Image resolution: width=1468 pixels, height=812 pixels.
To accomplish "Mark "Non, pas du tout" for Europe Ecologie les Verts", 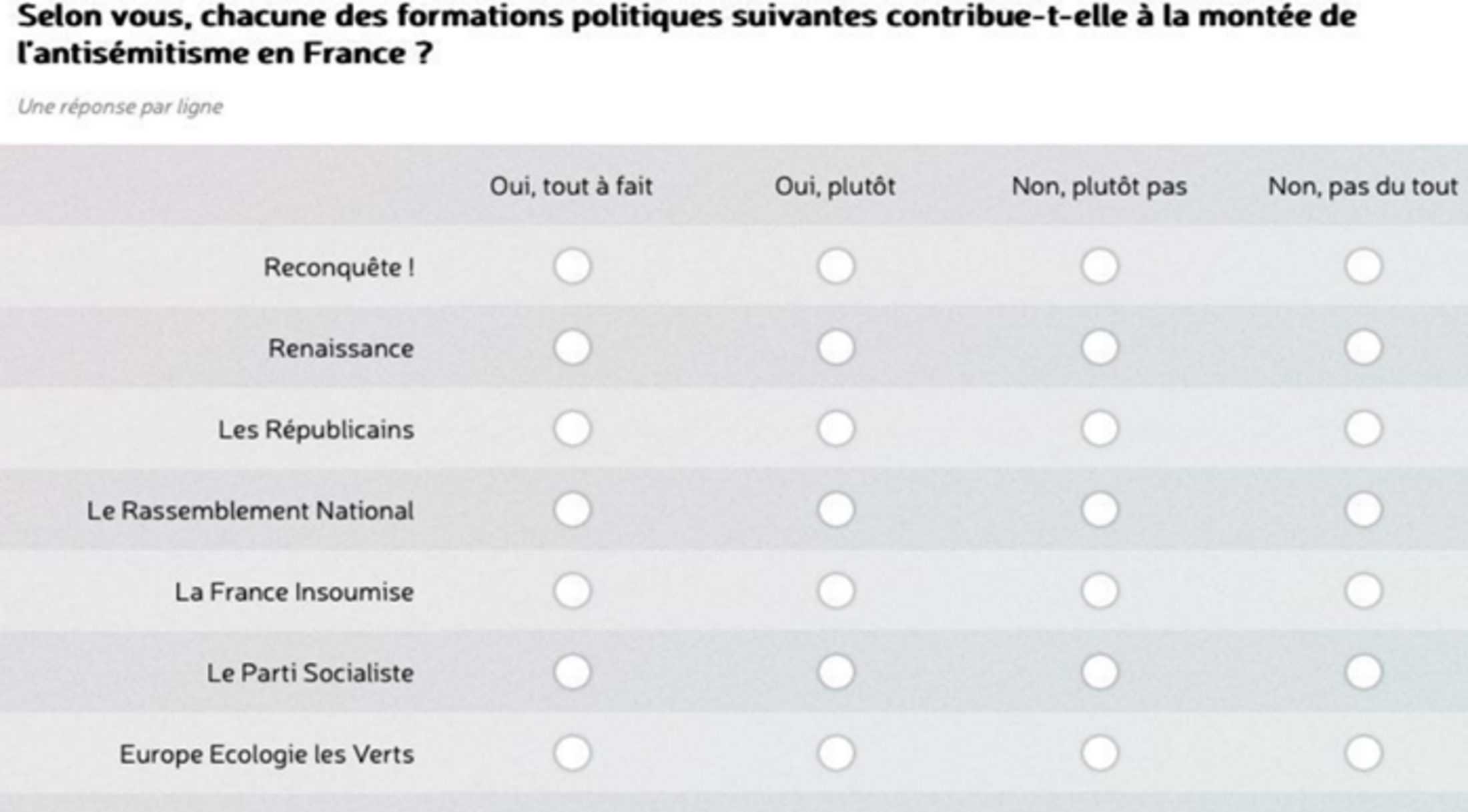I will [x=1363, y=753].
